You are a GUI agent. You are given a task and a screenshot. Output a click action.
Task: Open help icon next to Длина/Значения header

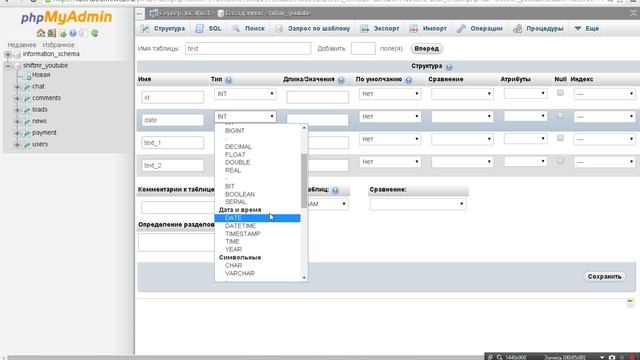(x=341, y=80)
